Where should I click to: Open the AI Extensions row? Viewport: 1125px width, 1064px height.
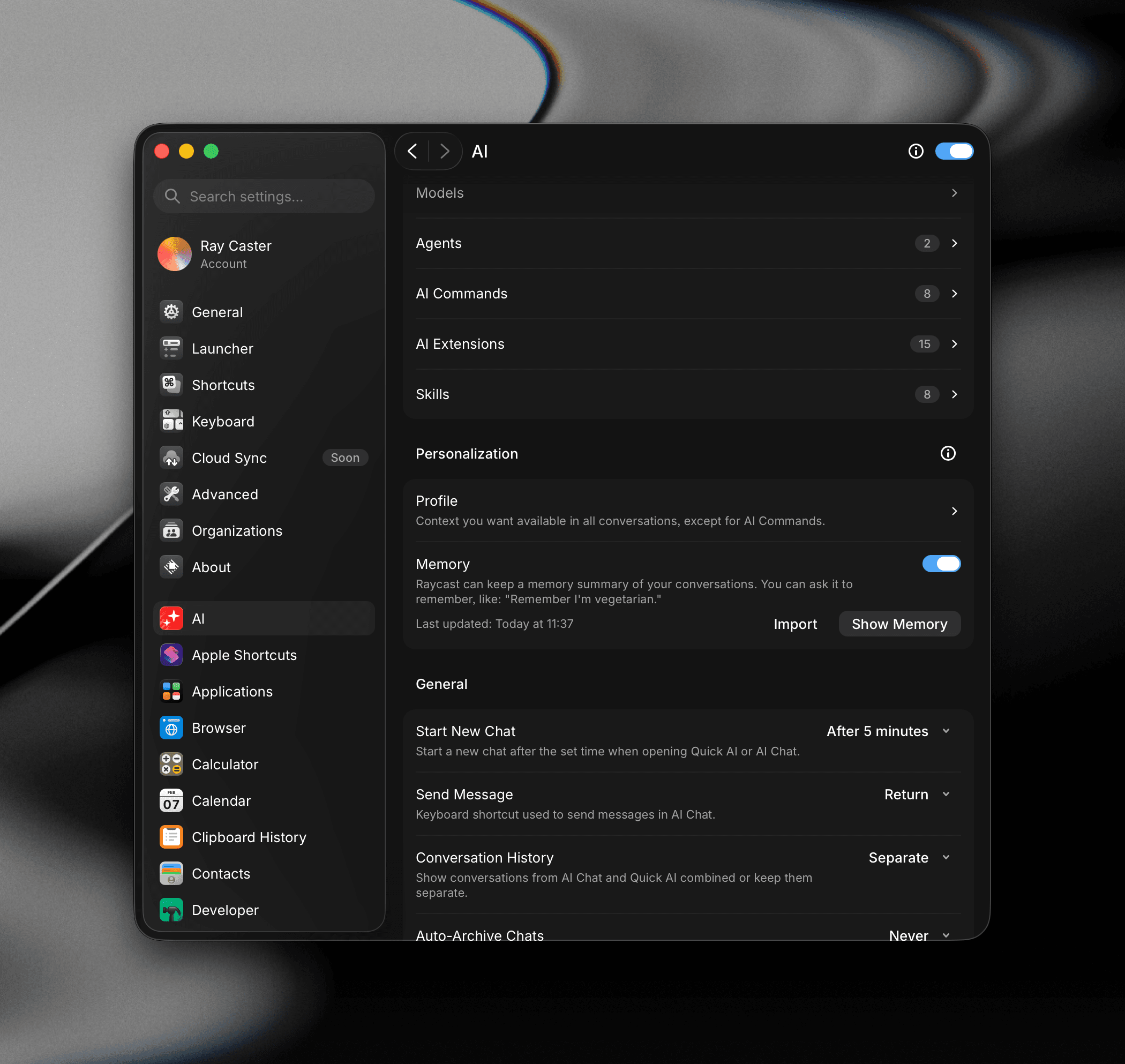(688, 344)
